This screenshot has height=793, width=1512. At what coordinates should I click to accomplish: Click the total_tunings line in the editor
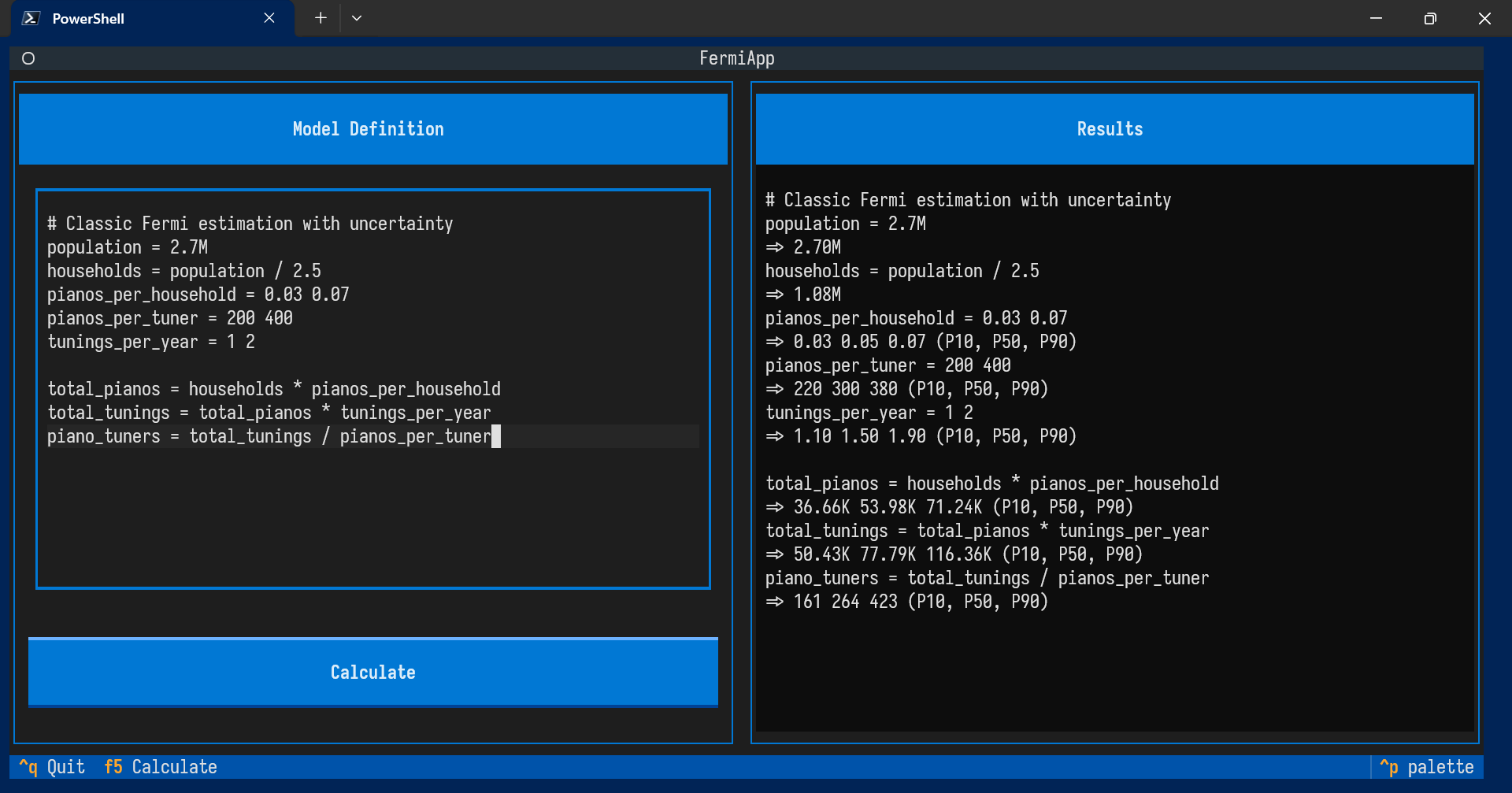[x=269, y=413]
